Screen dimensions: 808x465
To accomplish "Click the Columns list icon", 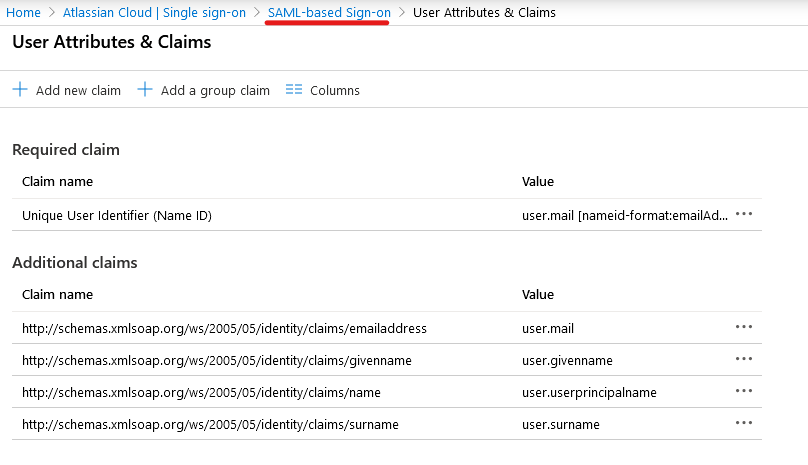I will (x=294, y=90).
